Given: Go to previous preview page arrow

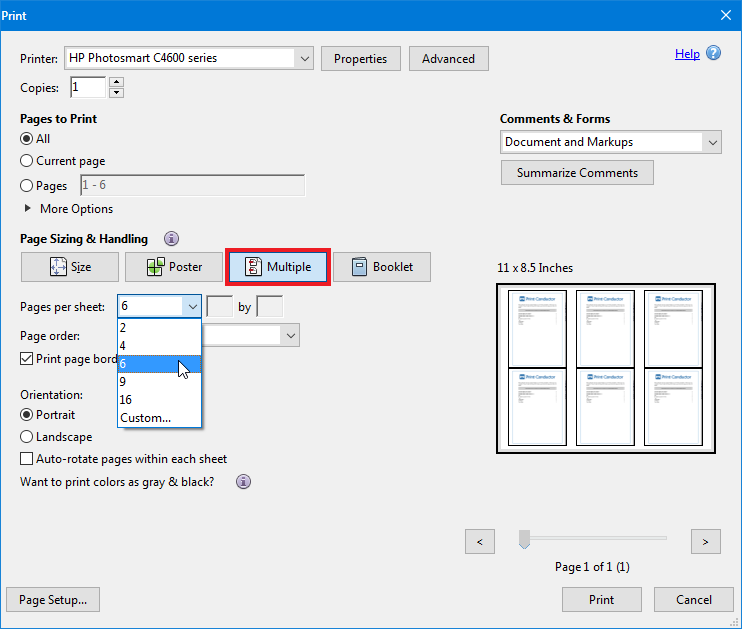Looking at the screenshot, I should pyautogui.click(x=480, y=541).
